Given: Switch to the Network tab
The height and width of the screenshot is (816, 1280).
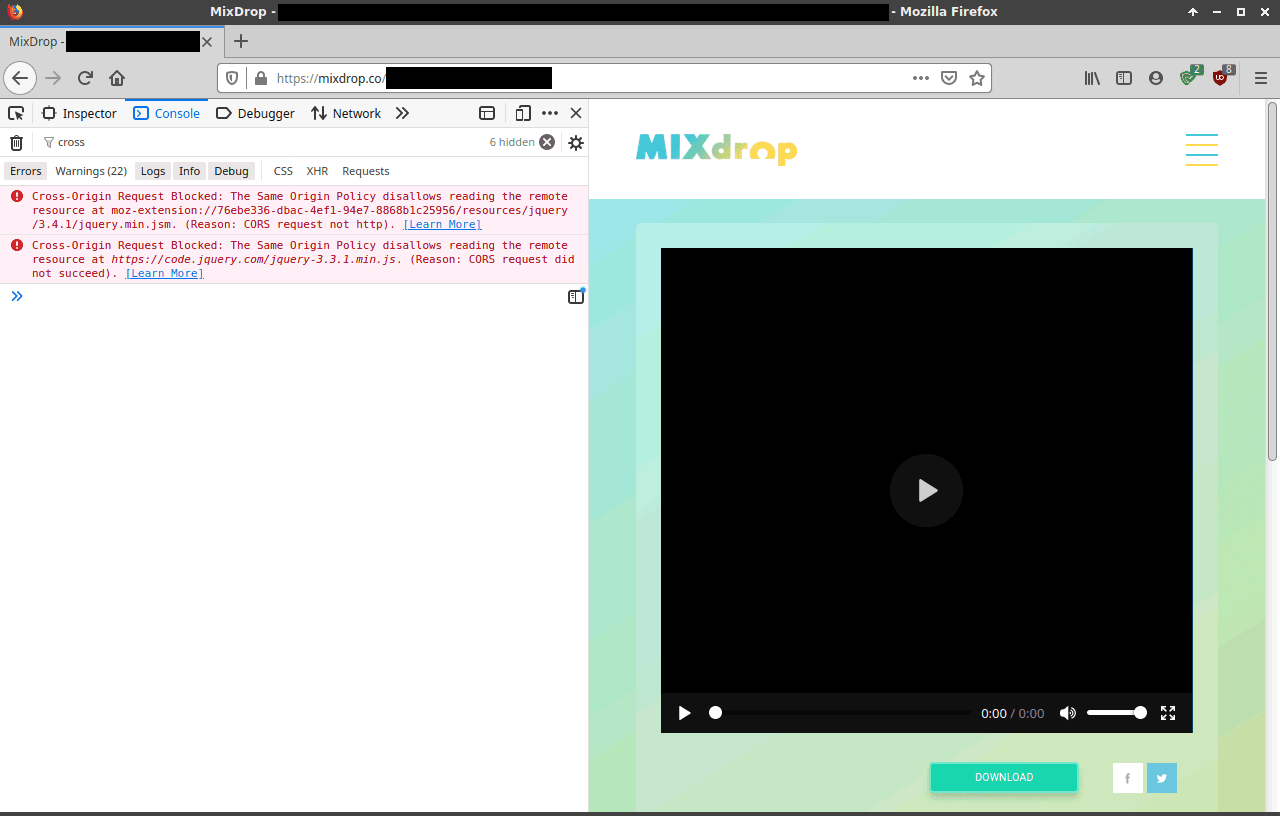Looking at the screenshot, I should pos(345,113).
